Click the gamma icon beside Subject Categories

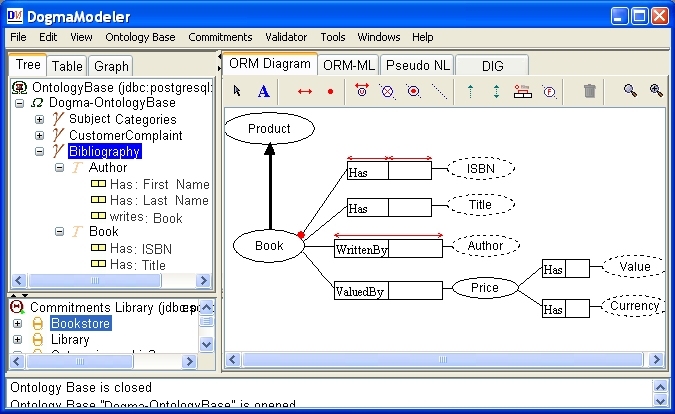58,119
